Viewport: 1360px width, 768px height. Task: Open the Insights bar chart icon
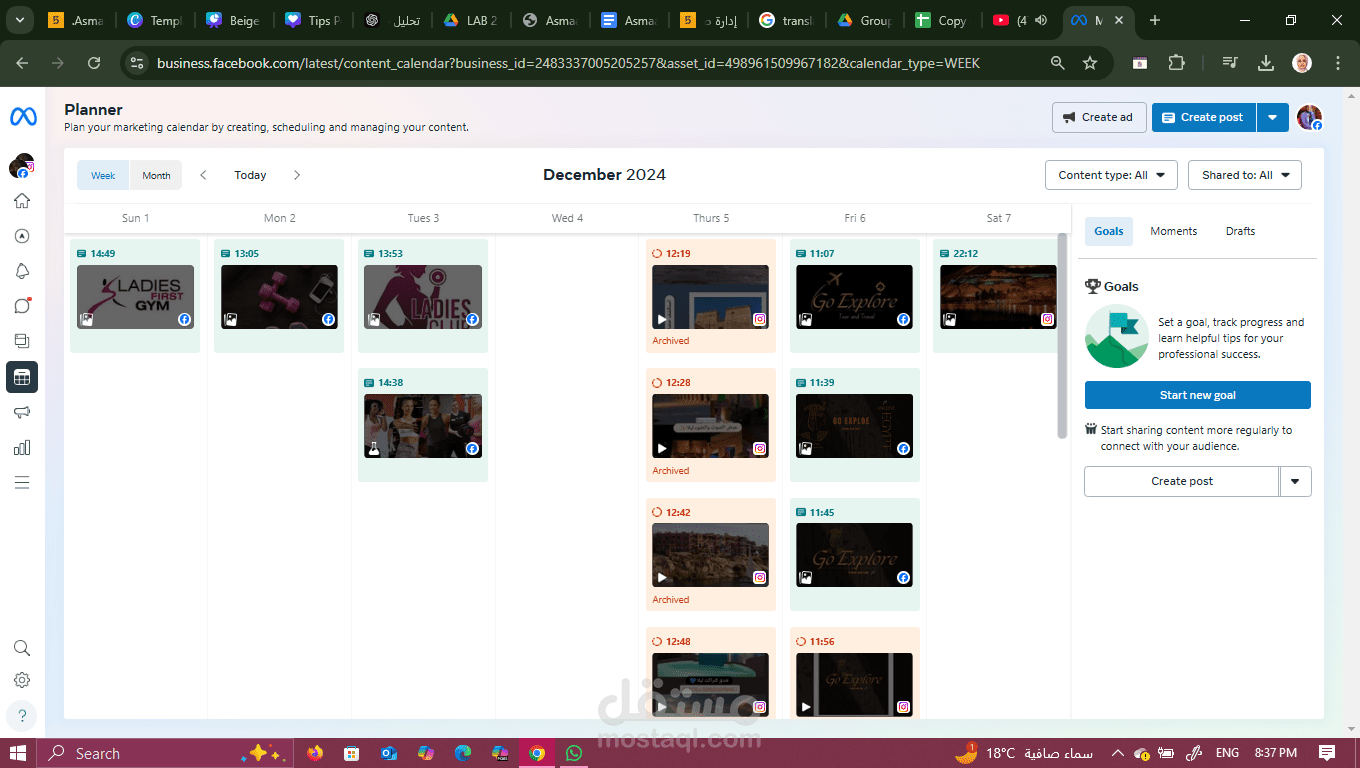tap(22, 447)
